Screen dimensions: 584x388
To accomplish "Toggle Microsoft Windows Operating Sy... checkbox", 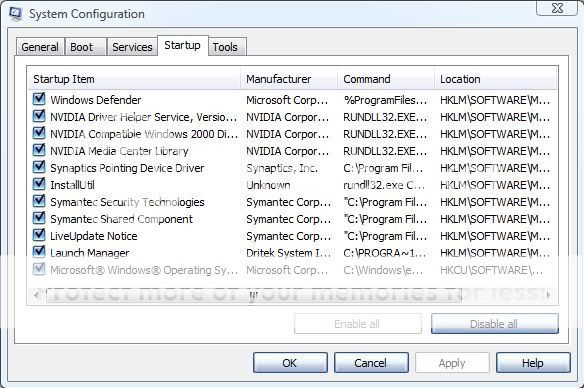I will click(x=39, y=269).
